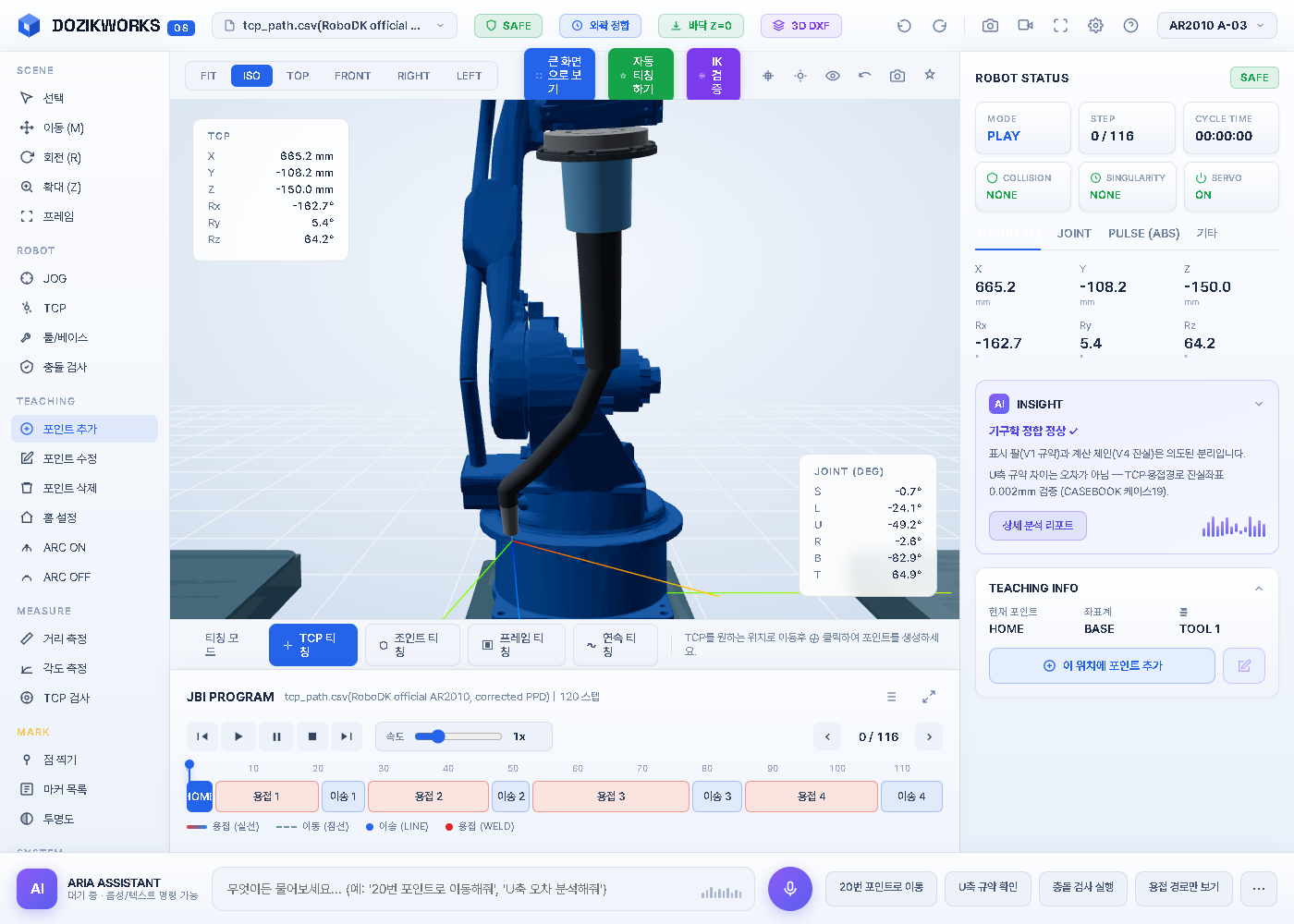
Task: Activate the 확대 (Z) zoom tool
Action: click(84, 187)
